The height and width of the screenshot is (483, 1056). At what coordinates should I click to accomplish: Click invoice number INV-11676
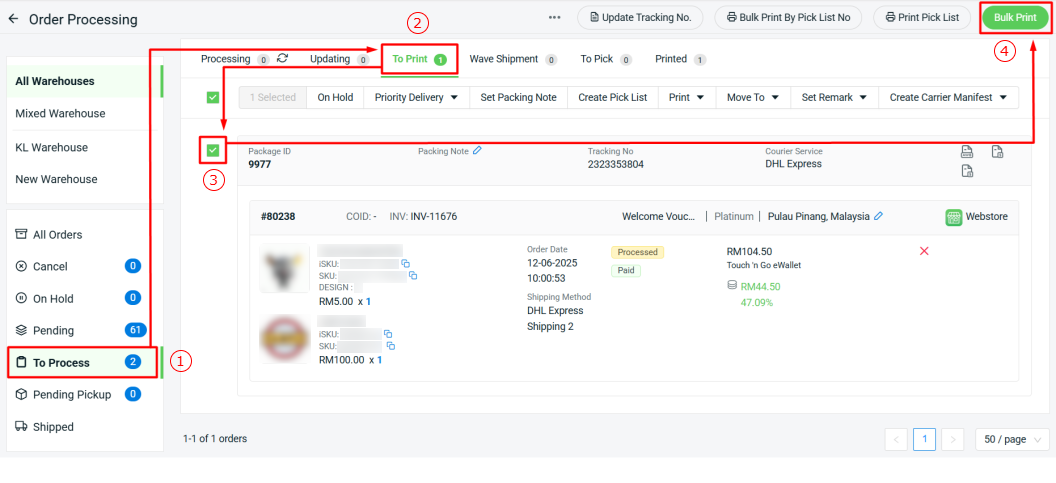click(x=434, y=217)
